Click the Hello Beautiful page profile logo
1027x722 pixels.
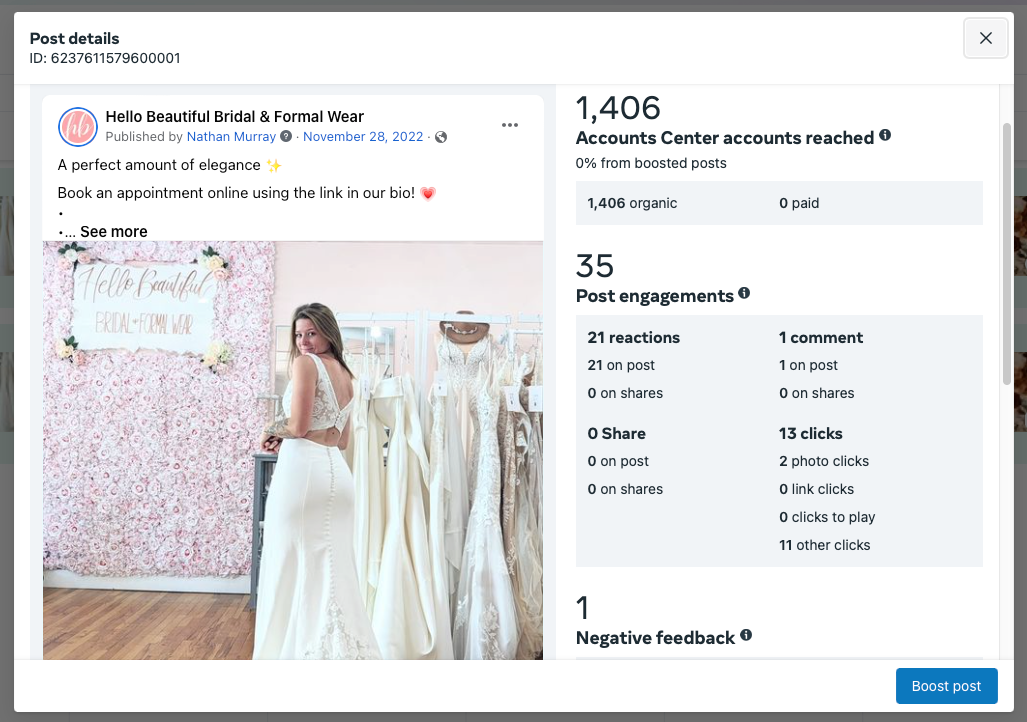tap(78, 126)
